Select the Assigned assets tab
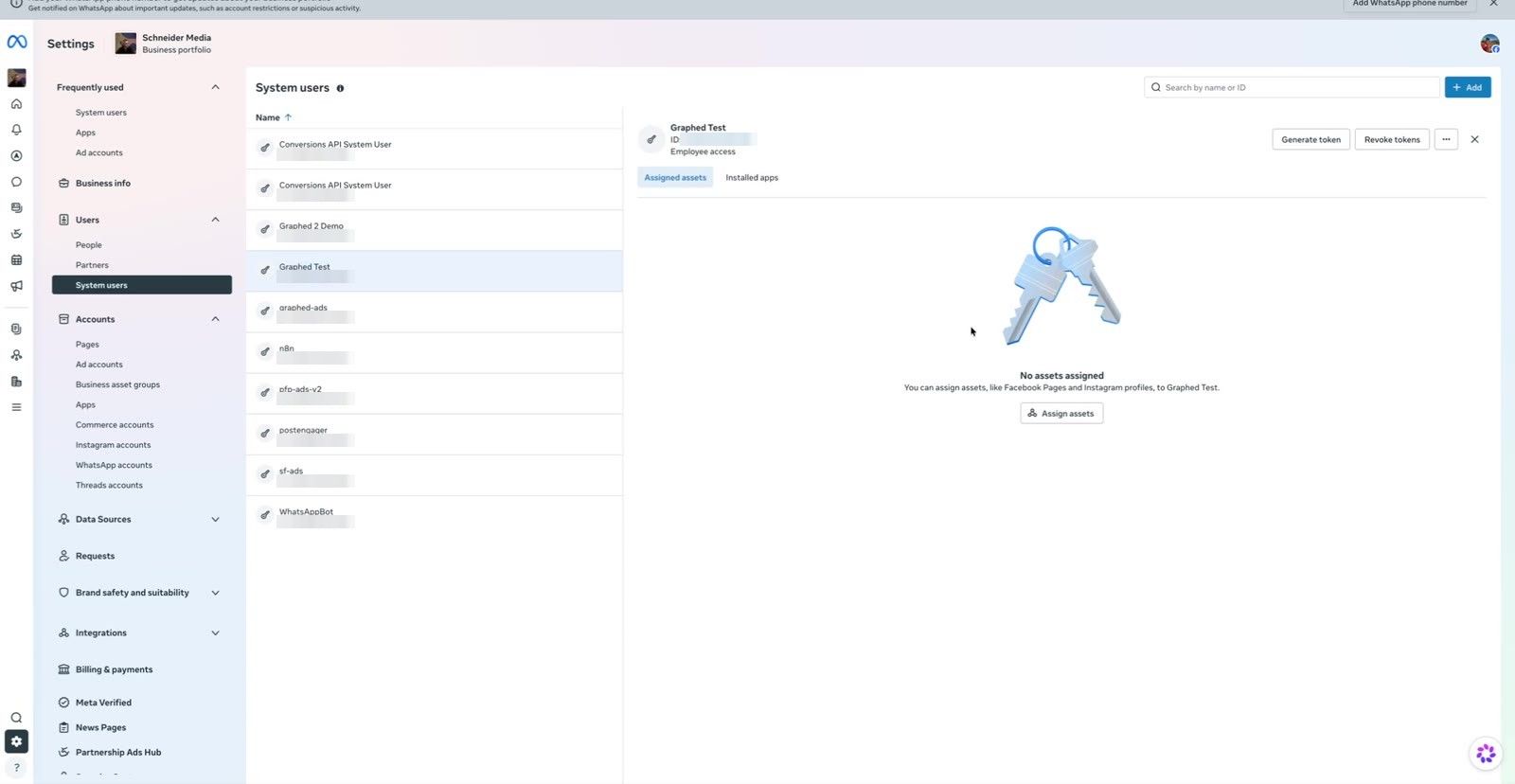Image resolution: width=1515 pixels, height=784 pixels. 675,178
